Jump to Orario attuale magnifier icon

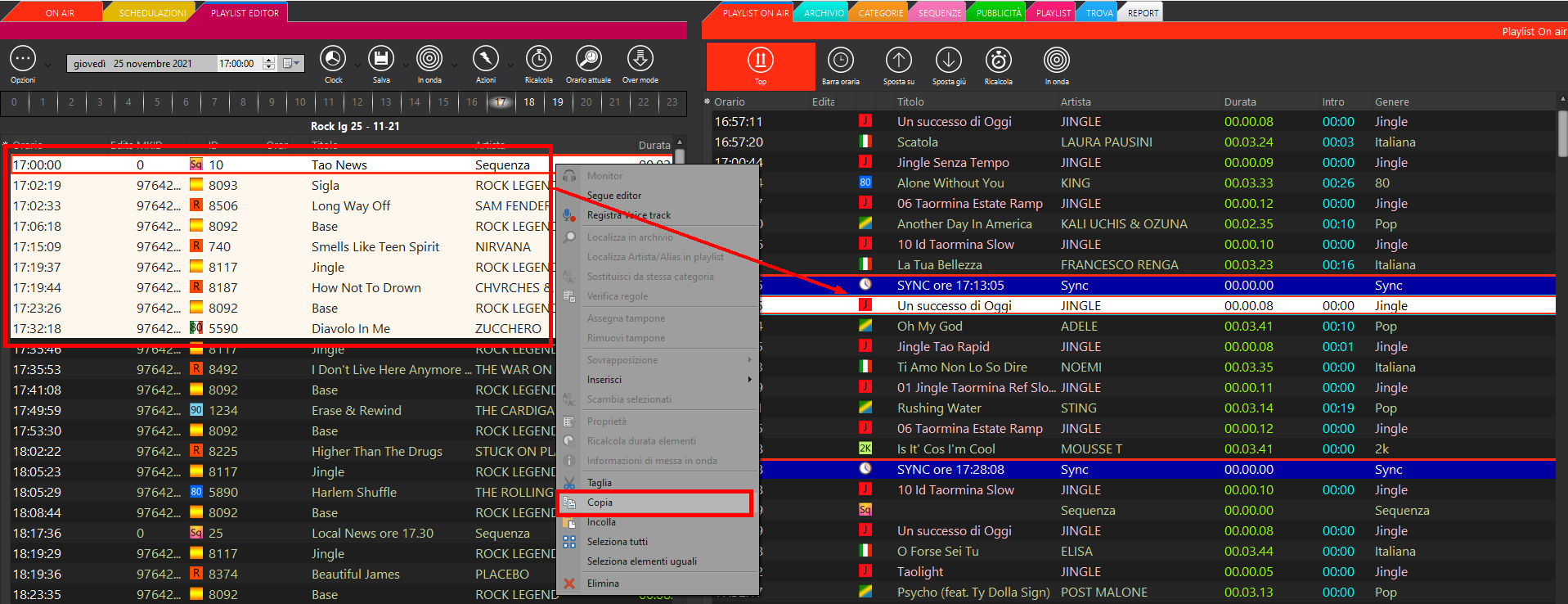tap(589, 59)
